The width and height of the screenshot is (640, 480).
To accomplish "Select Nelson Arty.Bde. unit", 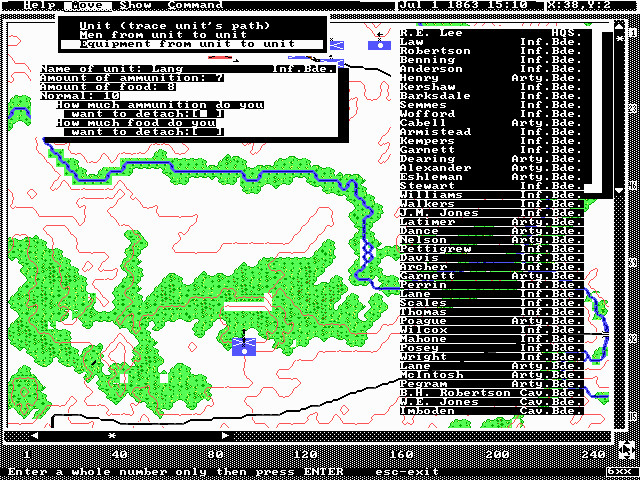I will pos(491,240).
